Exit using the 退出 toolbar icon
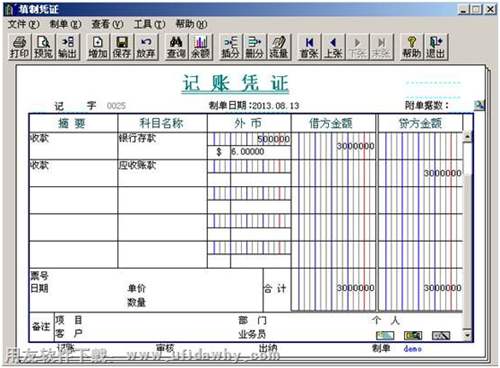This screenshot has height=368, width=500. 436,47
